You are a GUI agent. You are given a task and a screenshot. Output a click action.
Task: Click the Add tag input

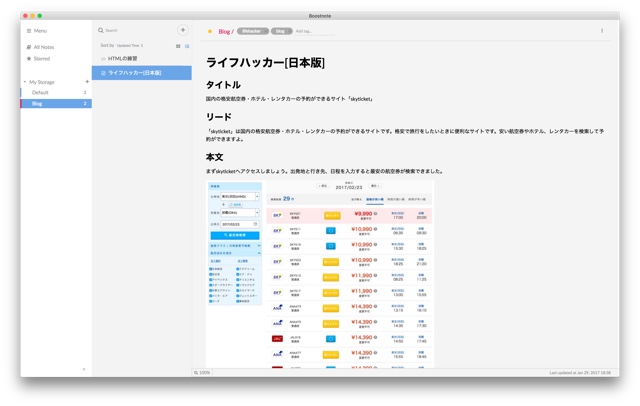coord(314,31)
